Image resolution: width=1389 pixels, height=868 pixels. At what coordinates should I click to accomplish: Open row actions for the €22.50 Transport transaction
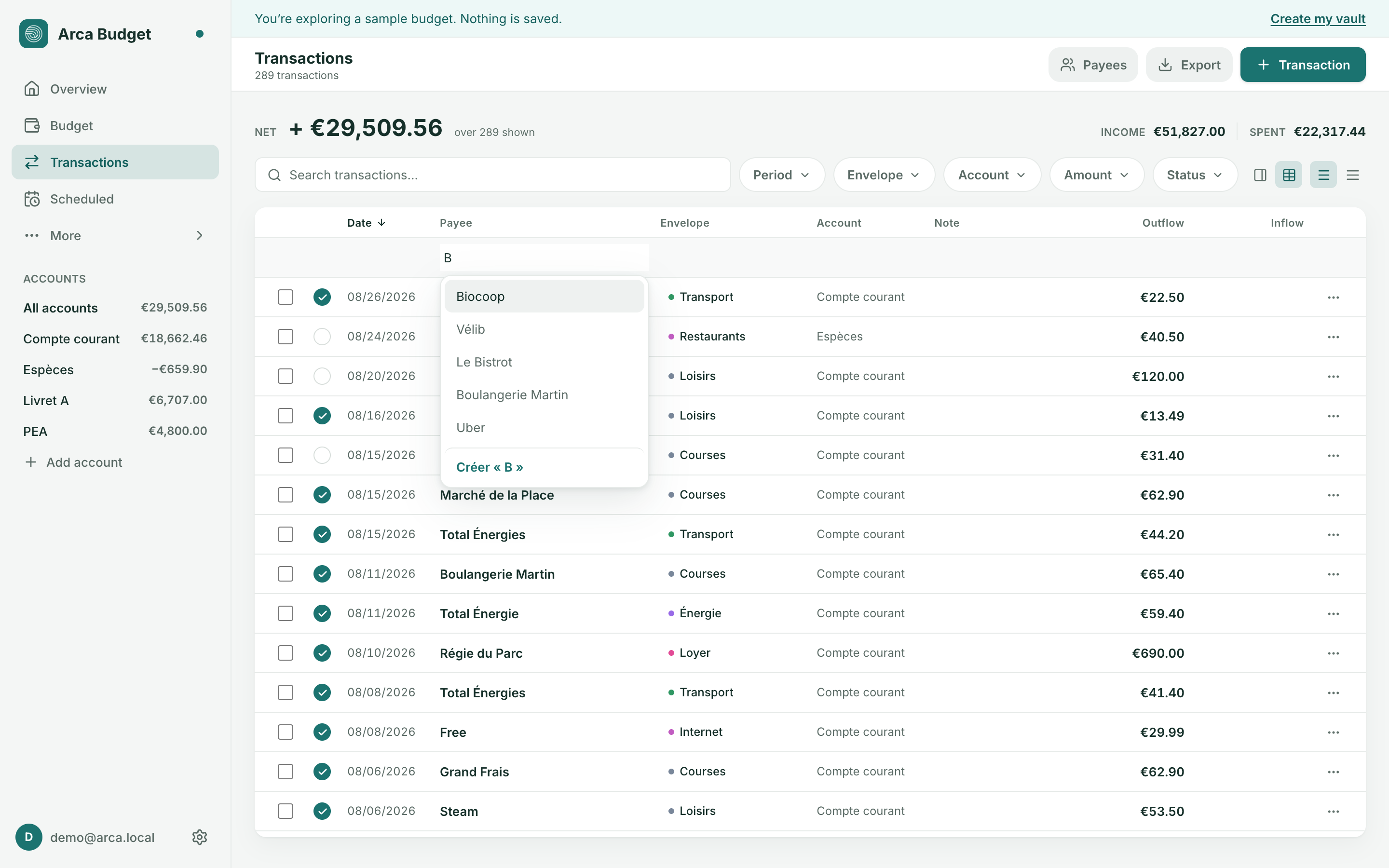click(1334, 298)
